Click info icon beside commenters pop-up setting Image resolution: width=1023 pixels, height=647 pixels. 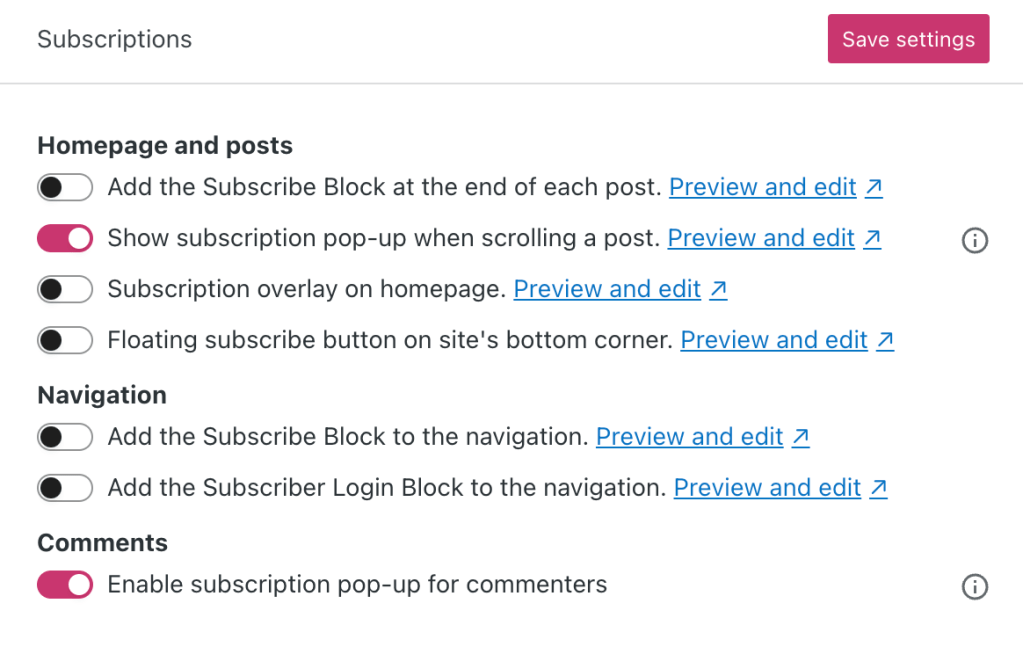coord(974,587)
